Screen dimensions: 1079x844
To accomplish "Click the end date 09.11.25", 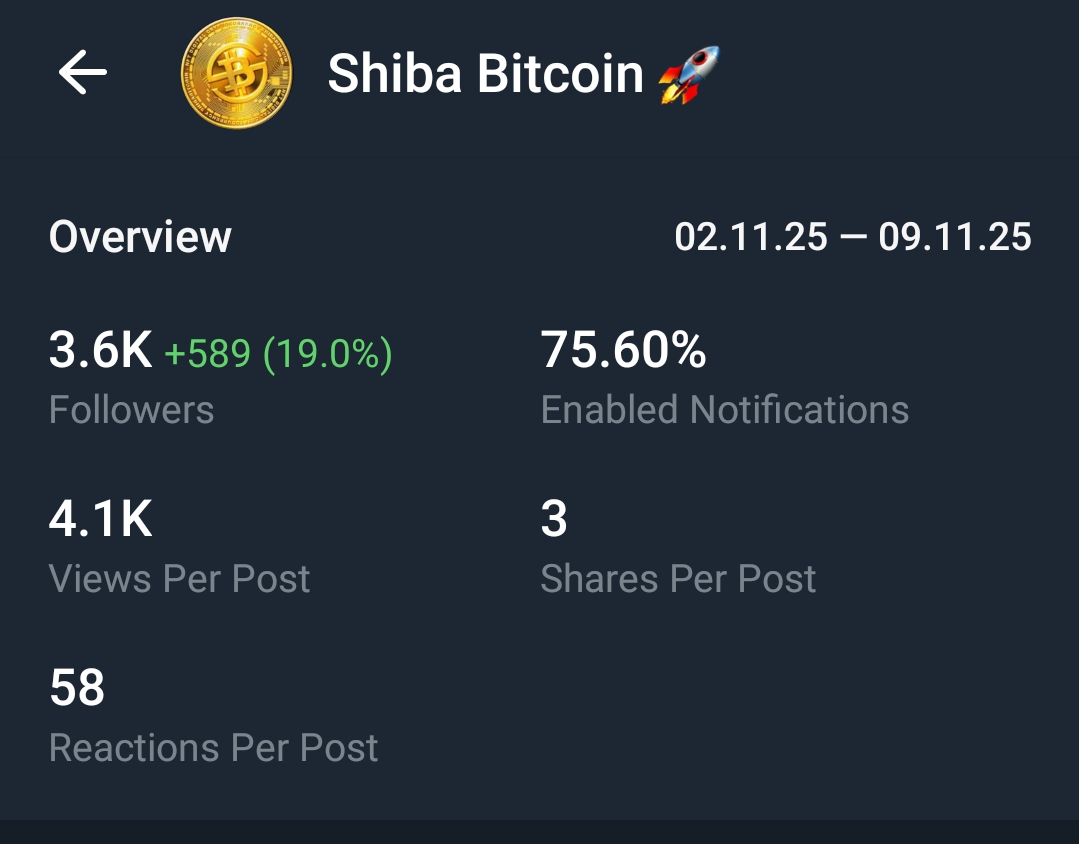I will pyautogui.click(x=955, y=237).
